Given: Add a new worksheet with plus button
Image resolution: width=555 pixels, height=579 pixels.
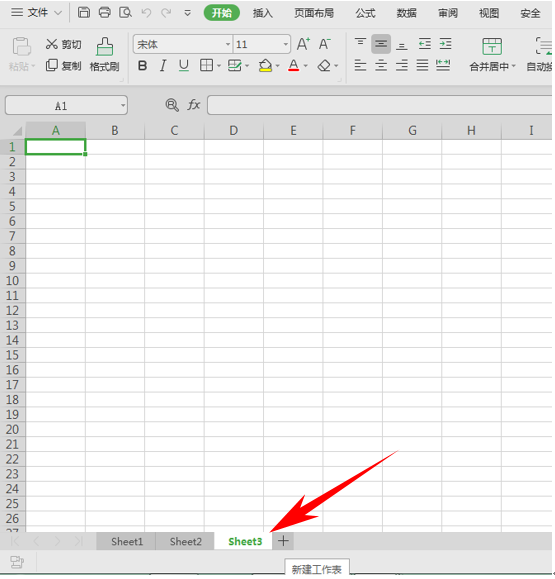Looking at the screenshot, I should (x=283, y=541).
